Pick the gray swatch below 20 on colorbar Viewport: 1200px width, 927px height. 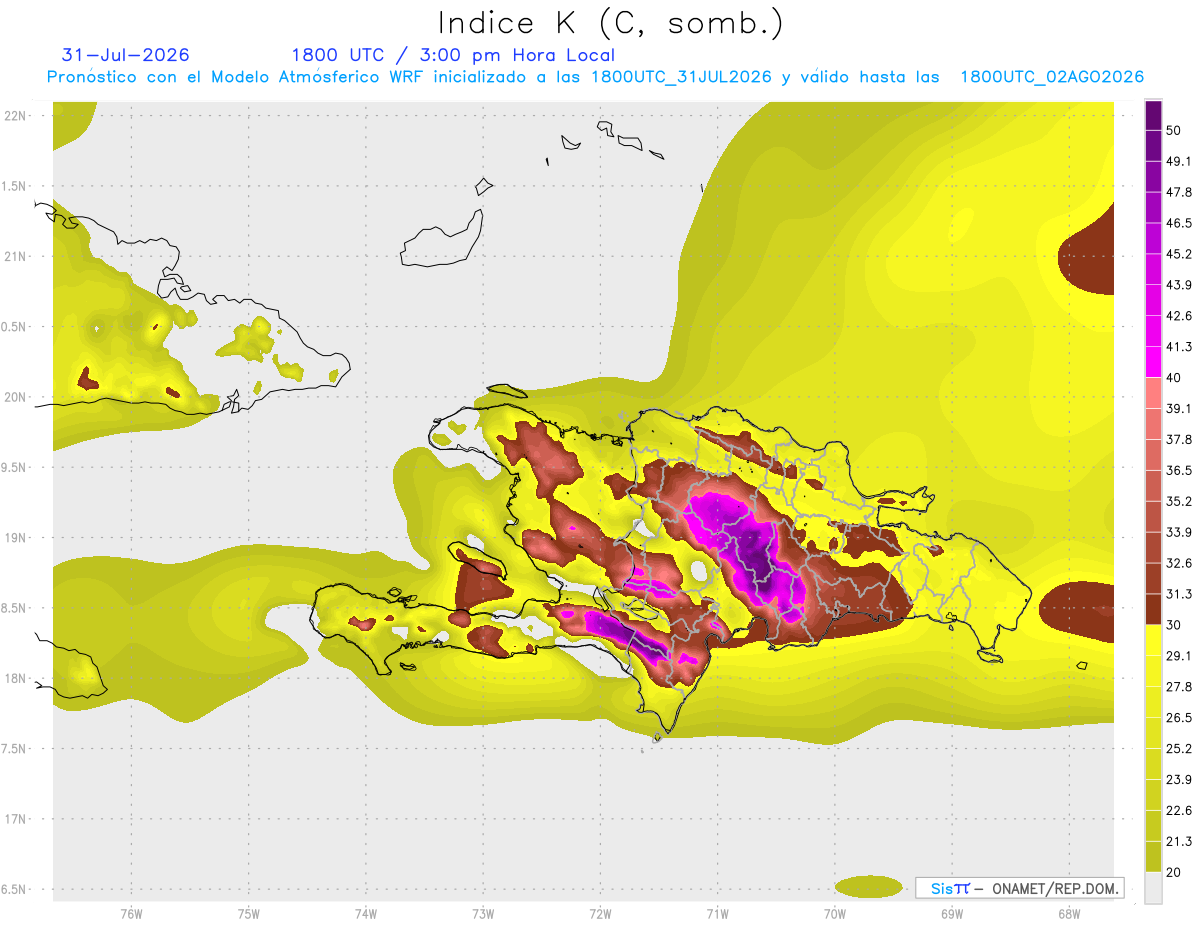click(1154, 887)
